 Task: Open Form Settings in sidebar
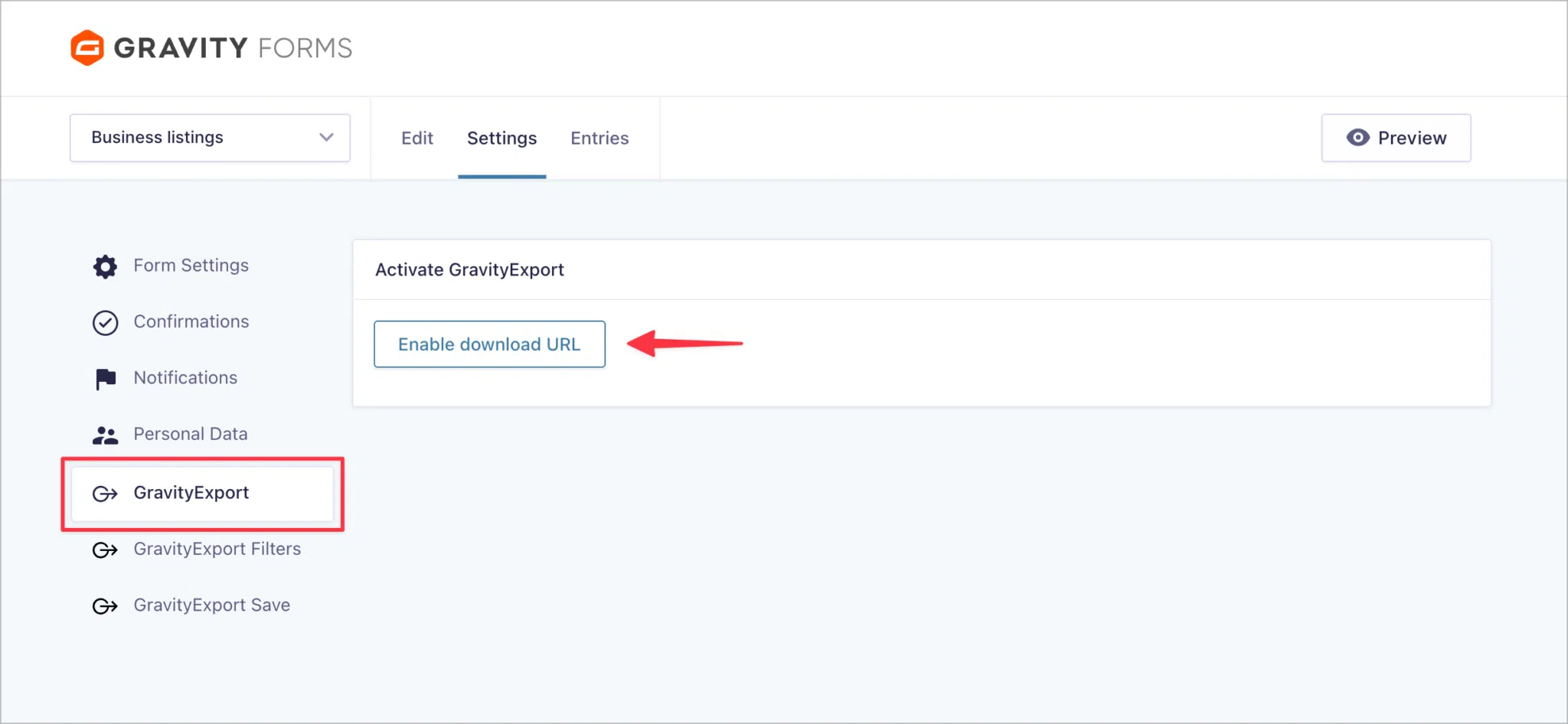tap(191, 266)
